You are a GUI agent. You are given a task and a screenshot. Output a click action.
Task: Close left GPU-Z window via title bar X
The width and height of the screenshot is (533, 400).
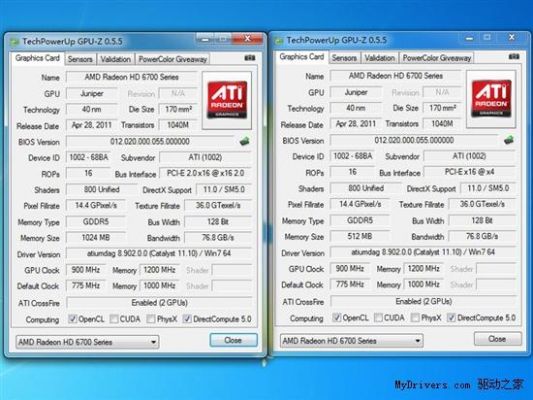click(247, 39)
